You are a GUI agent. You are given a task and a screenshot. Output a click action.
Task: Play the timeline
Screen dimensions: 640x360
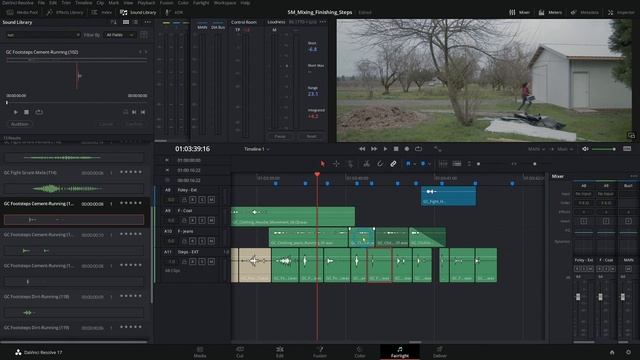[385, 149]
